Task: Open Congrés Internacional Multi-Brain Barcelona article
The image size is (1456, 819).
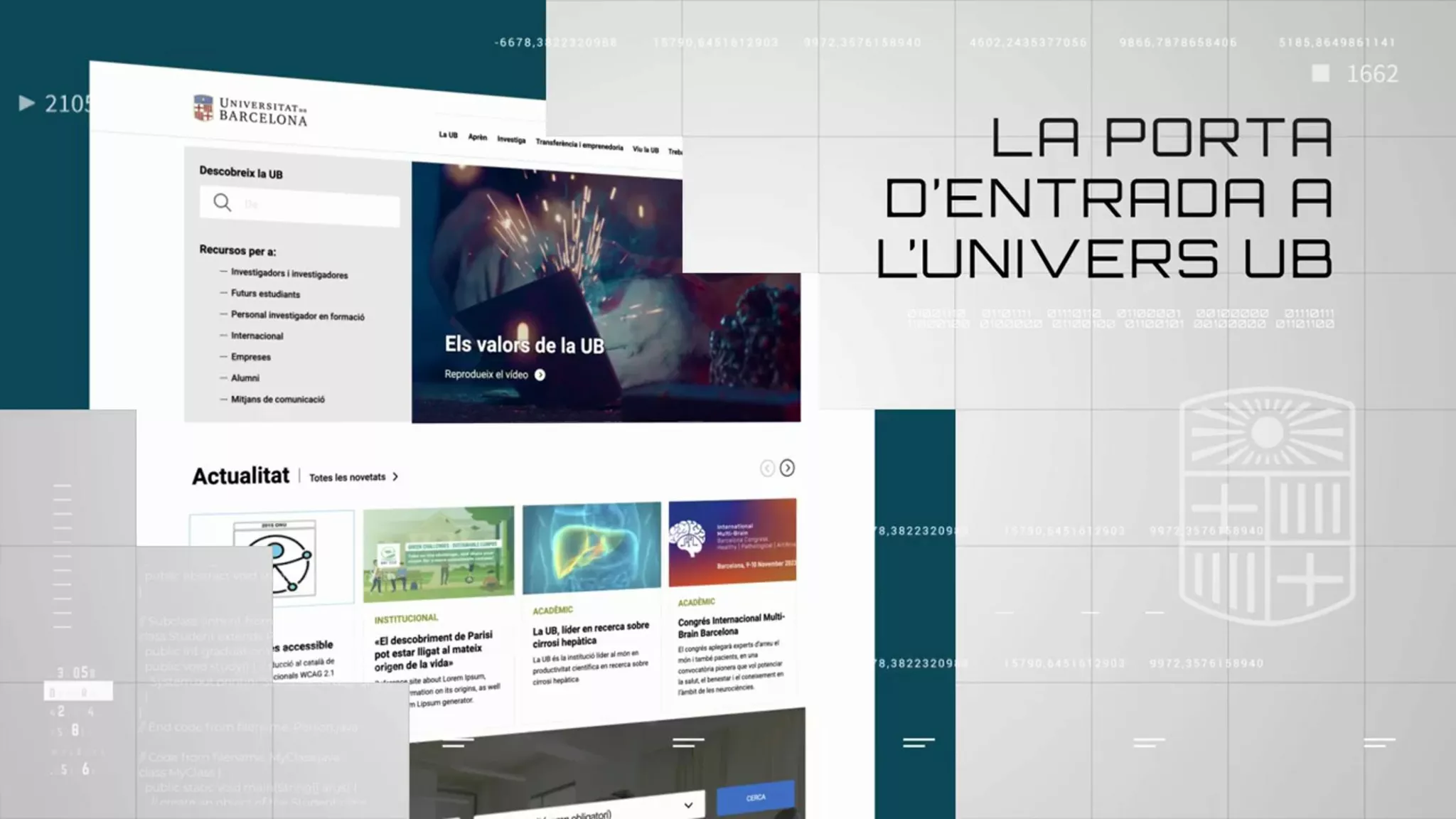Action: point(731,625)
